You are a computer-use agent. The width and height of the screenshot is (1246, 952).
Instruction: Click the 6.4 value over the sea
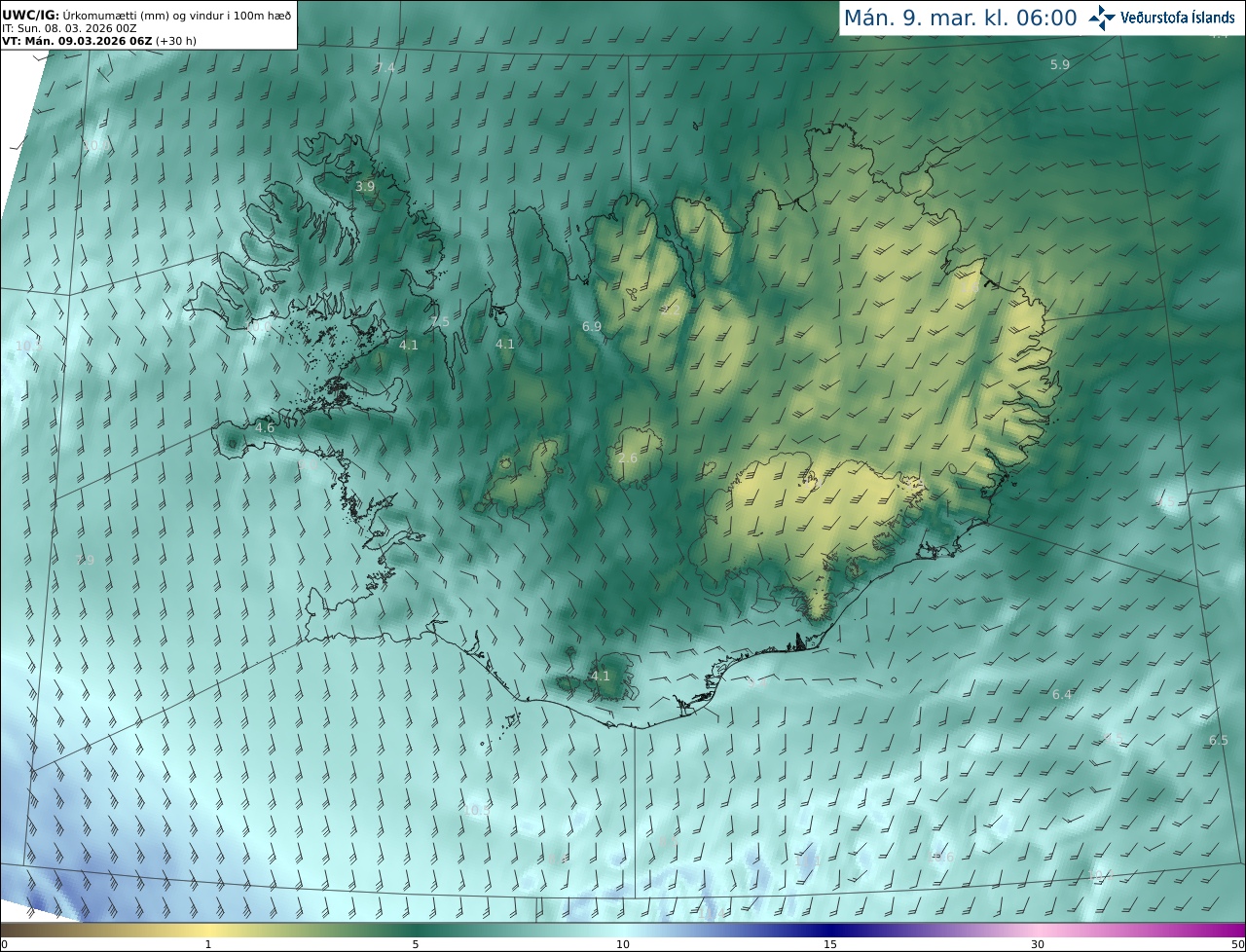pyautogui.click(x=1062, y=695)
